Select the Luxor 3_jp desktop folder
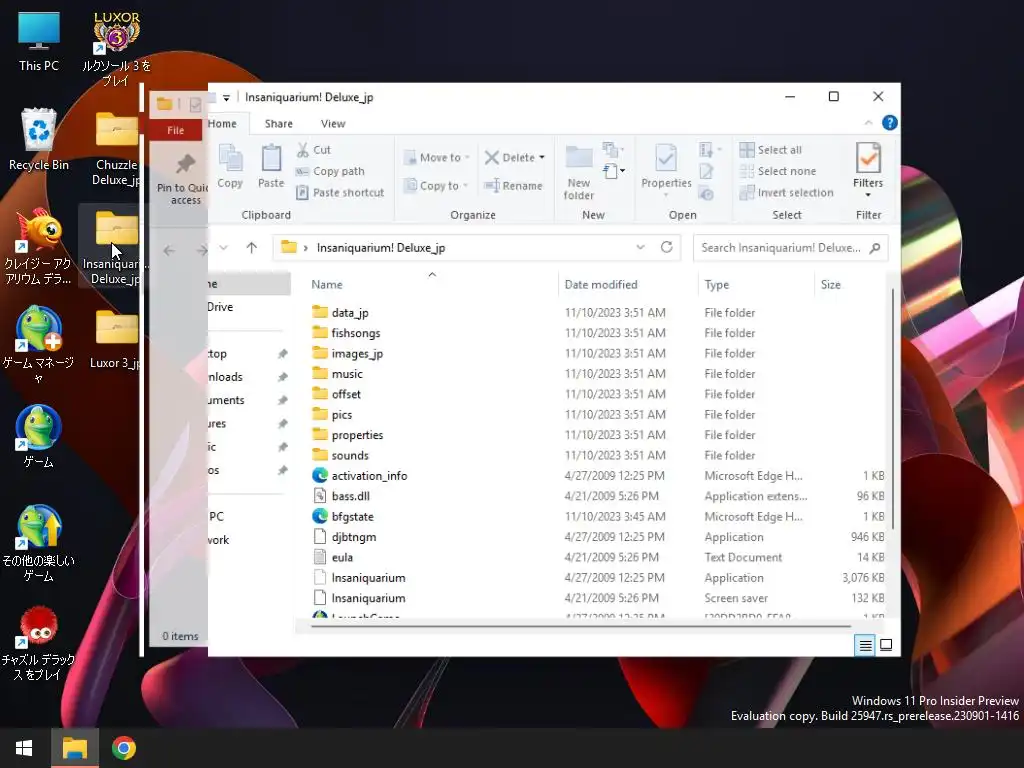 point(116,340)
